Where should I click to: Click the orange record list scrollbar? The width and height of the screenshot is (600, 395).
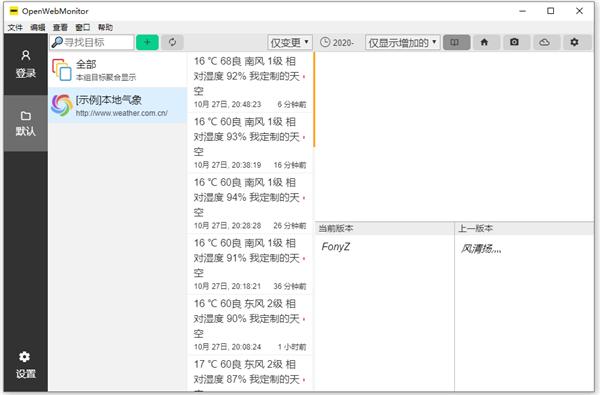pyautogui.click(x=314, y=100)
